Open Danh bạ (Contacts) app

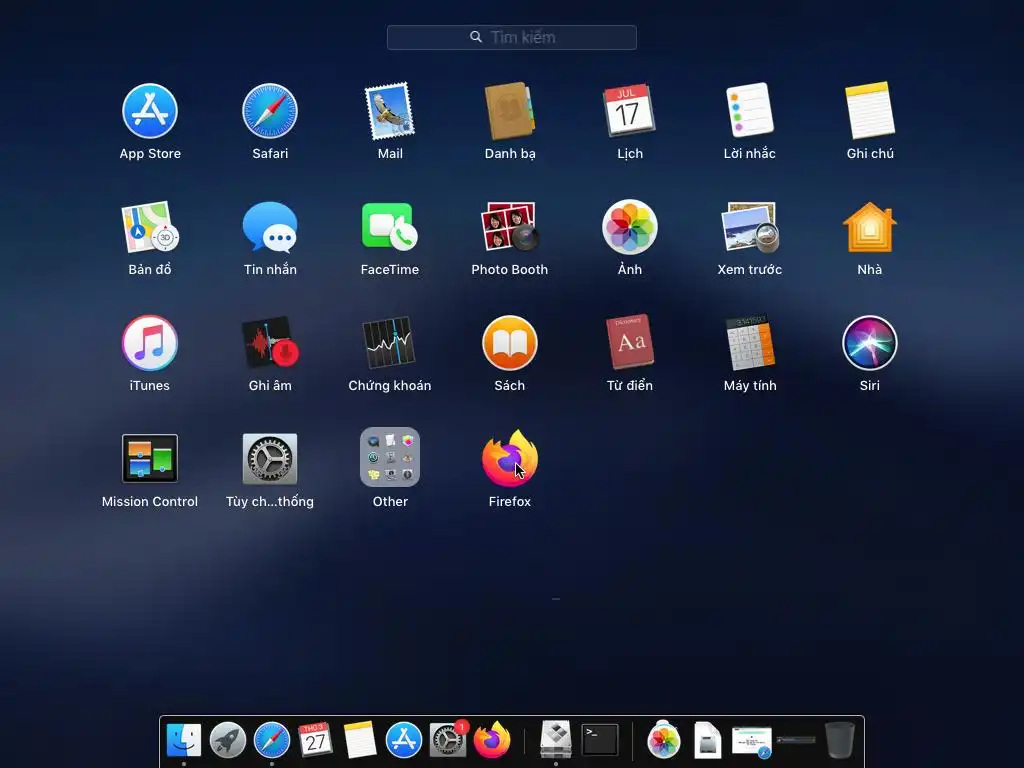click(x=509, y=111)
